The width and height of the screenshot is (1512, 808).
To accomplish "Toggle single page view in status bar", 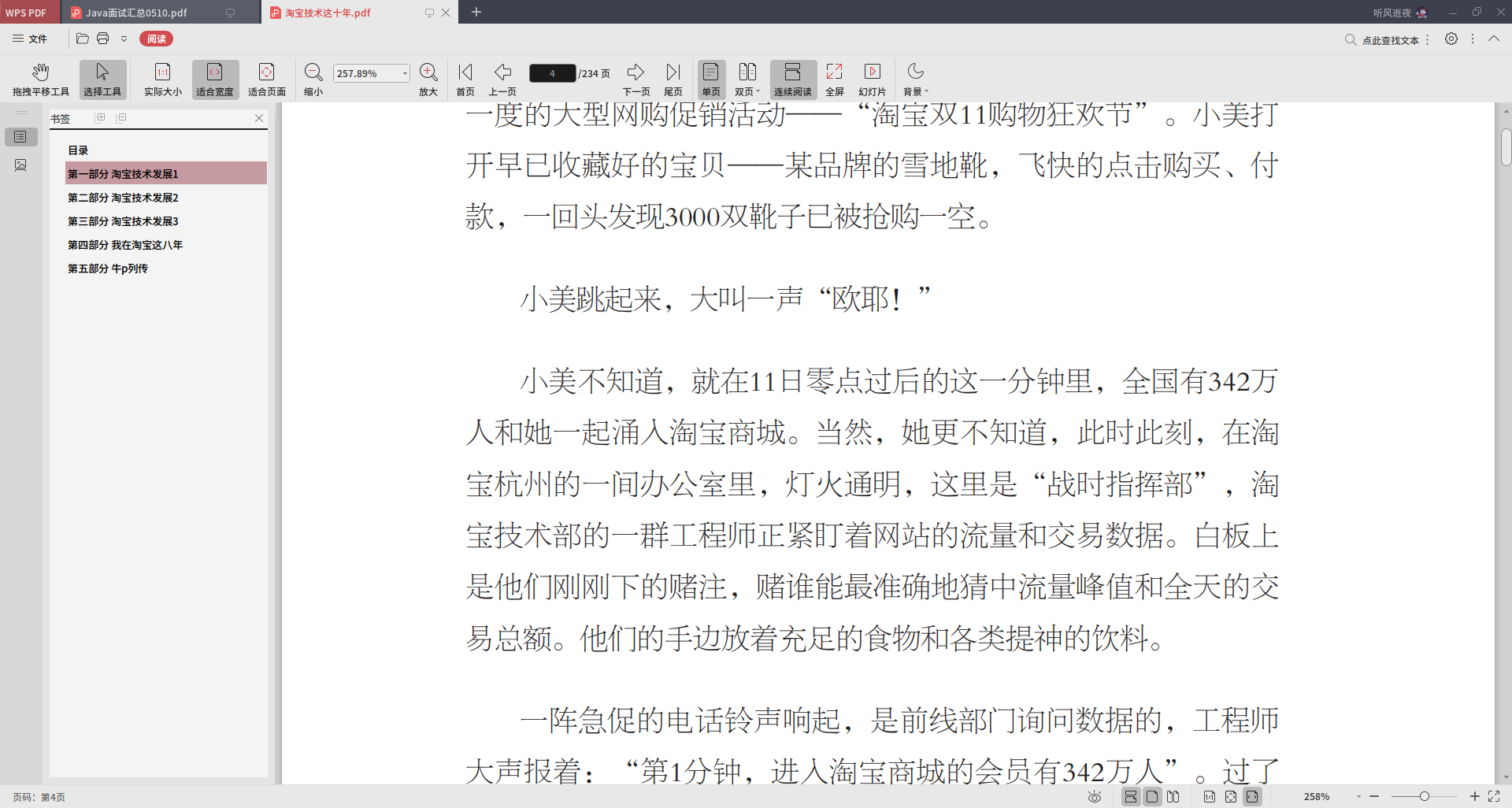I will [1152, 797].
